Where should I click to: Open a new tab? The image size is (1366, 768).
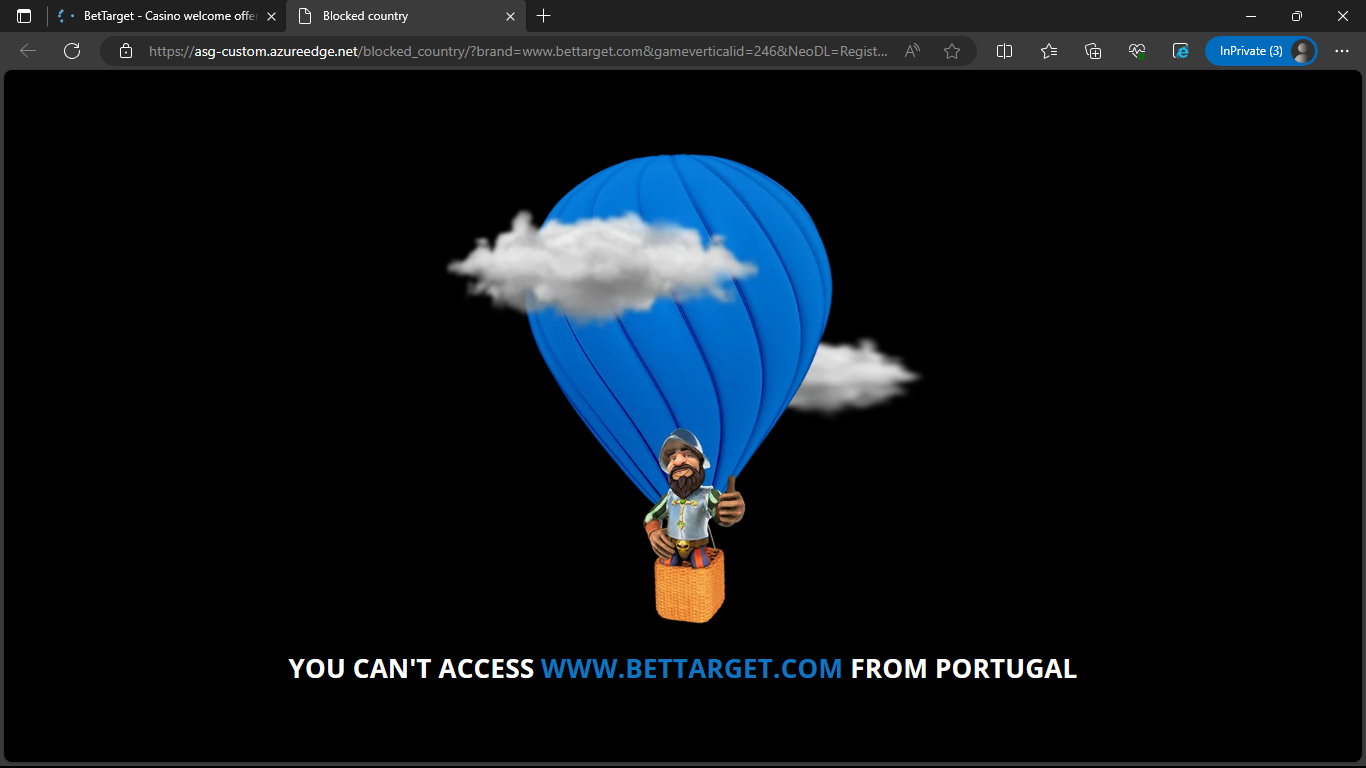tap(543, 16)
